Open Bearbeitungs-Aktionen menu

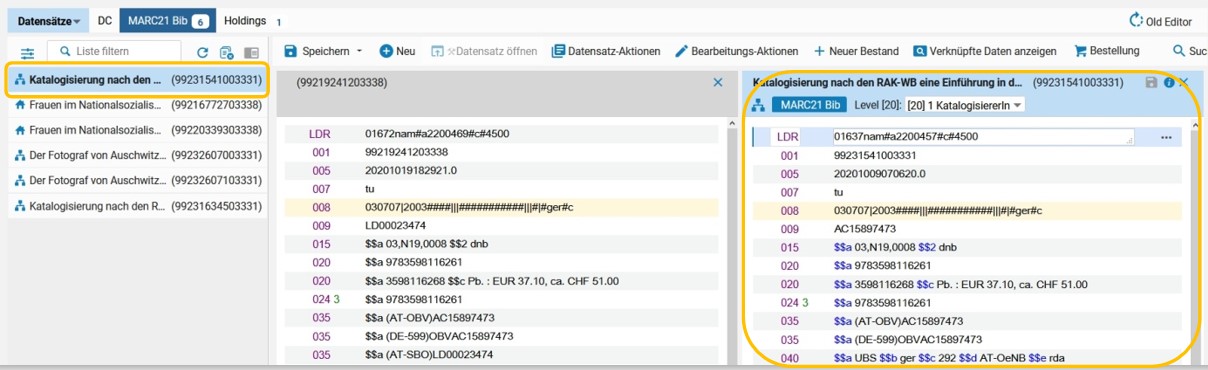[x=737, y=51]
